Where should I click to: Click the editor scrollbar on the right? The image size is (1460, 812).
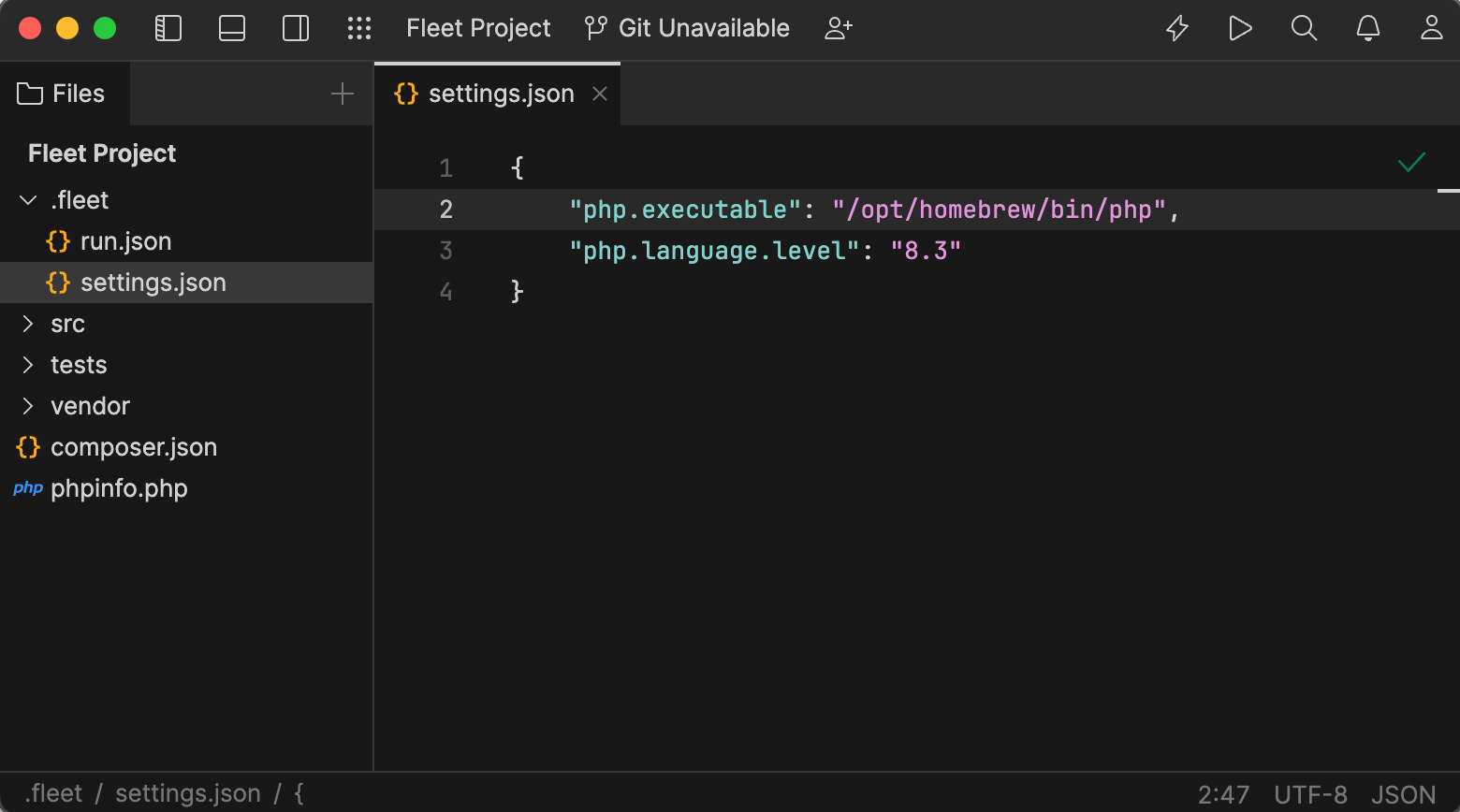1452,192
